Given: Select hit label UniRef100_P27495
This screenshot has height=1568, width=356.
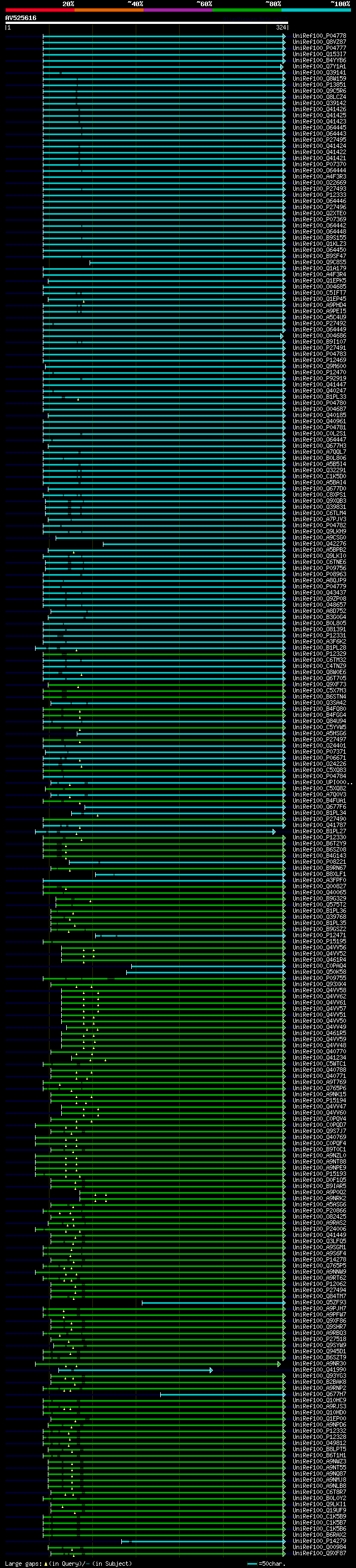Looking at the screenshot, I should tap(319, 140).
